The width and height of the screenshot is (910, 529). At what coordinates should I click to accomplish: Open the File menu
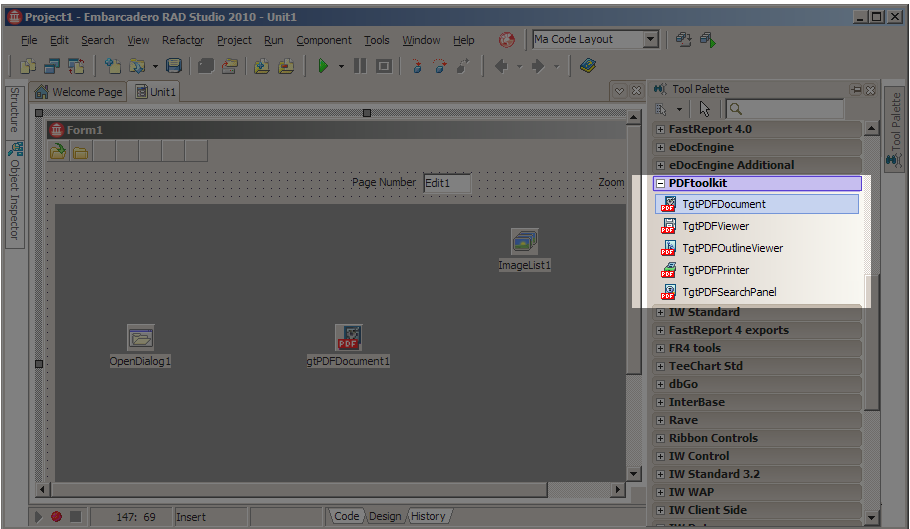click(x=29, y=40)
